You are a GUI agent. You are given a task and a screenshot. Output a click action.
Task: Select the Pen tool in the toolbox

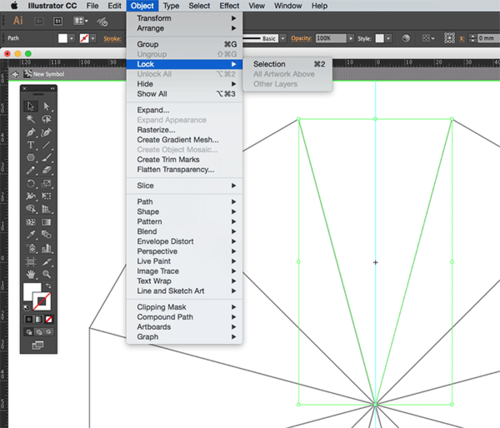(x=31, y=132)
